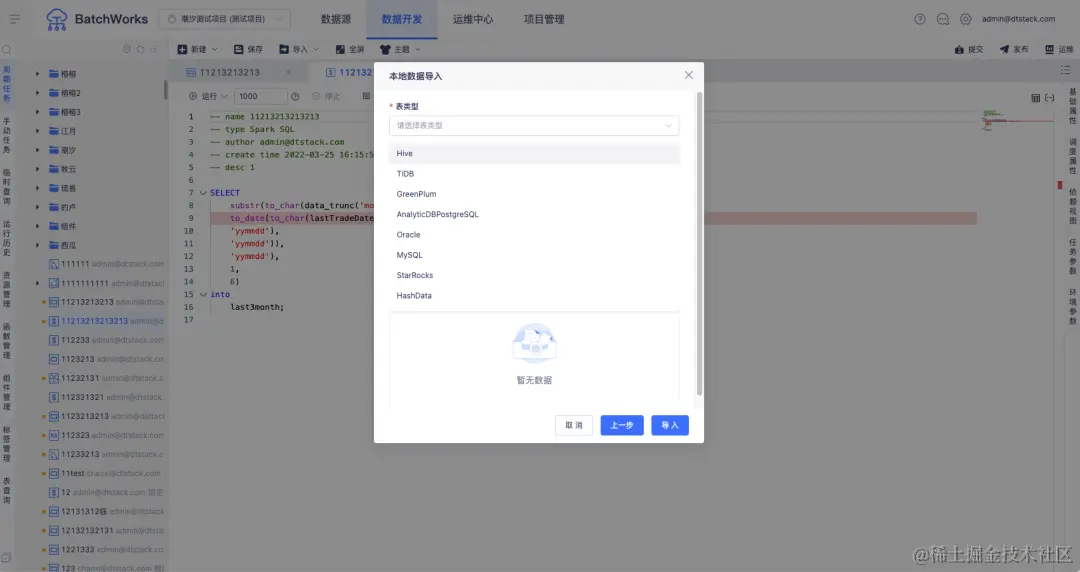Switch to 数据开发 tab

click(402, 19)
